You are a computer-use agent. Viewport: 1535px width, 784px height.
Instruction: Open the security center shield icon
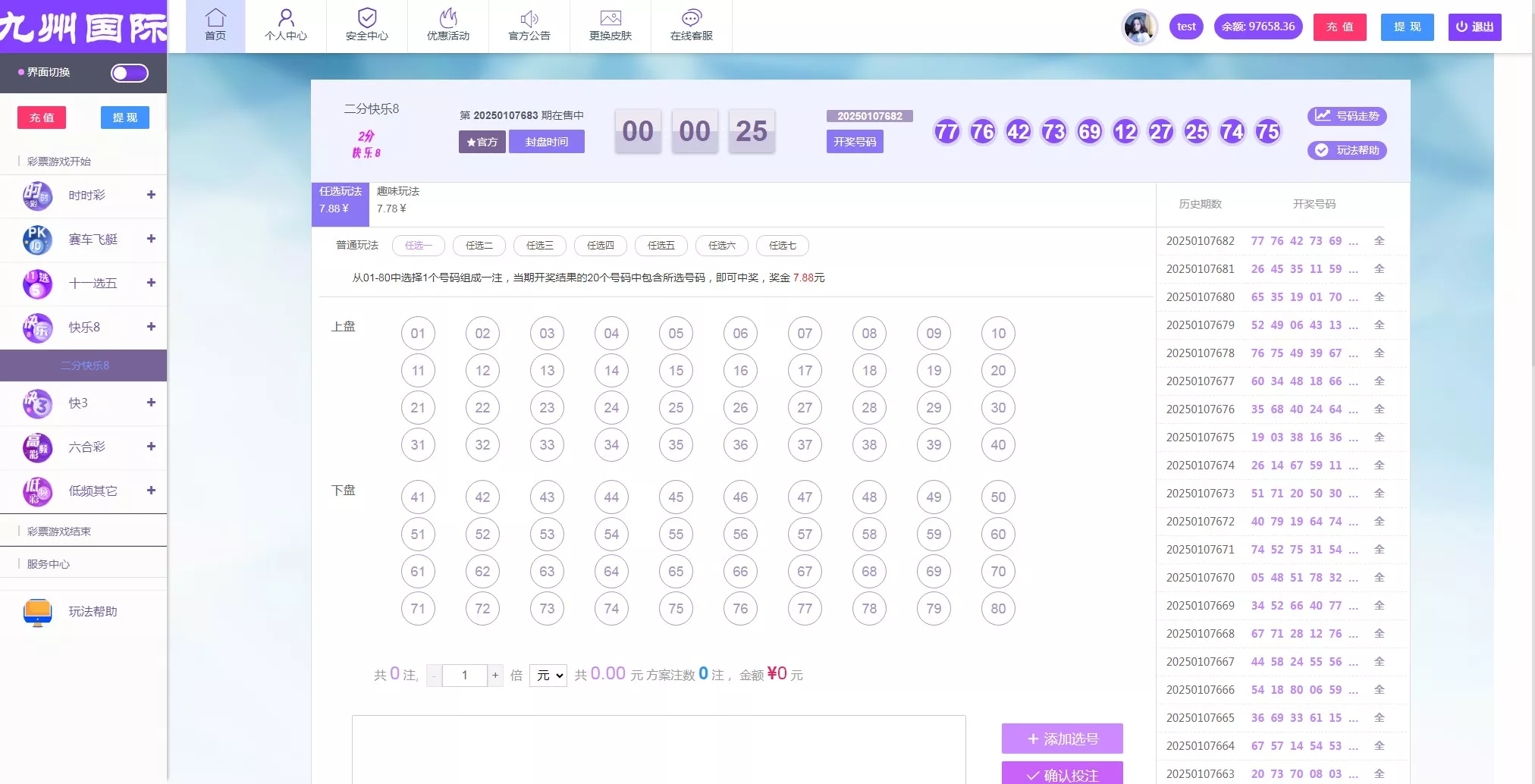[x=367, y=17]
